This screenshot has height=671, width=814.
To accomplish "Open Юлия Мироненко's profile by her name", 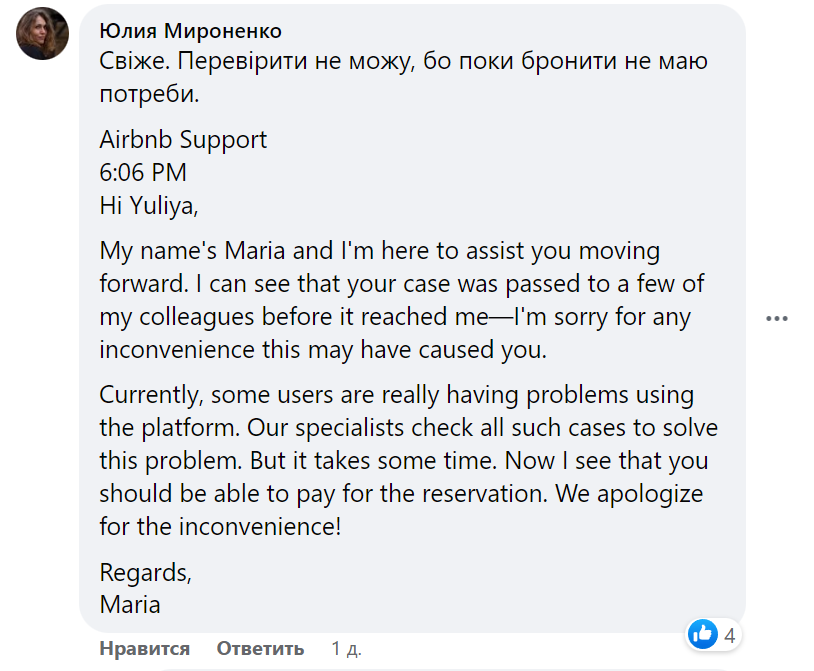I will [186, 30].
